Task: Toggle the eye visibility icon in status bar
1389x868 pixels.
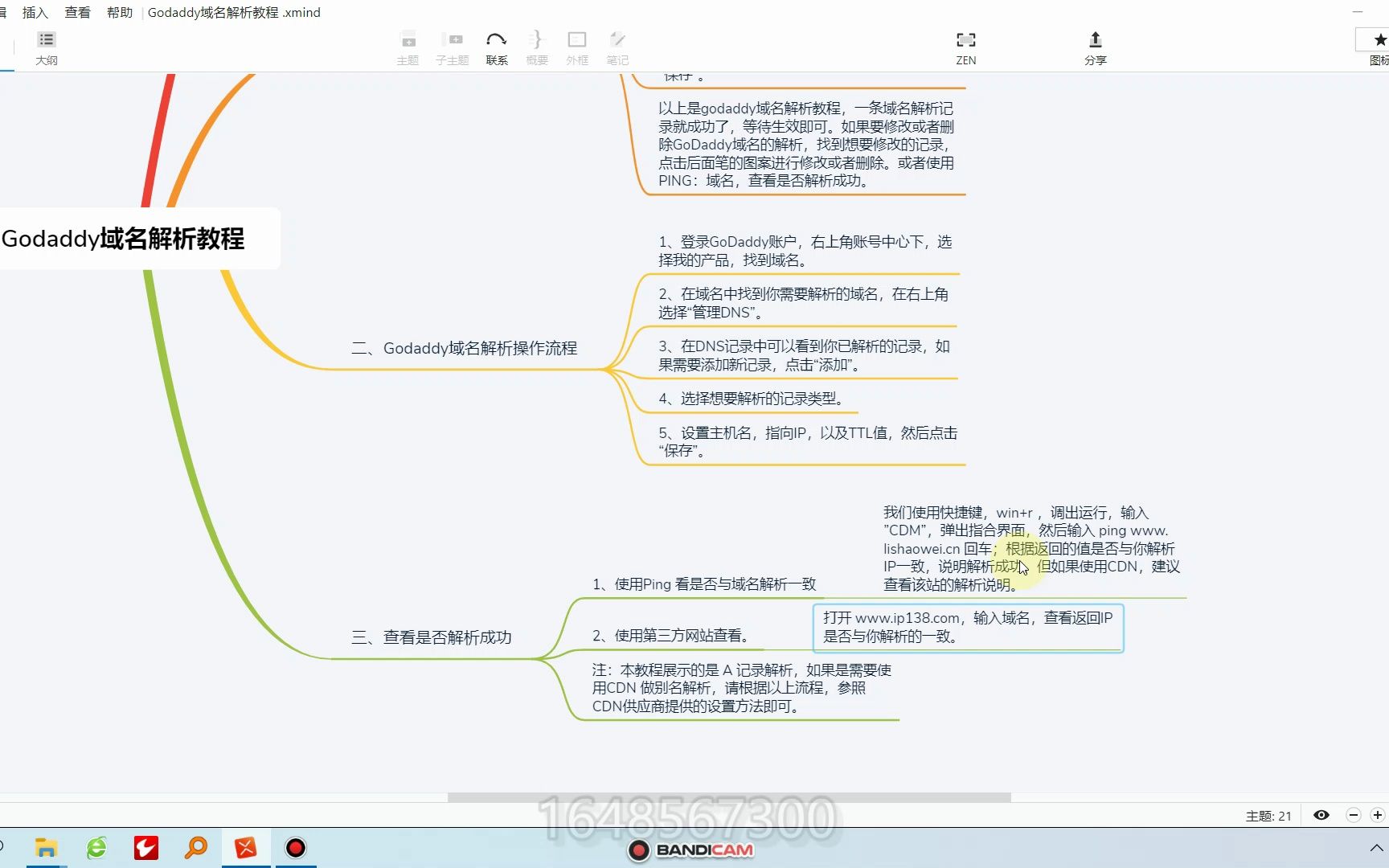Action: click(x=1321, y=815)
